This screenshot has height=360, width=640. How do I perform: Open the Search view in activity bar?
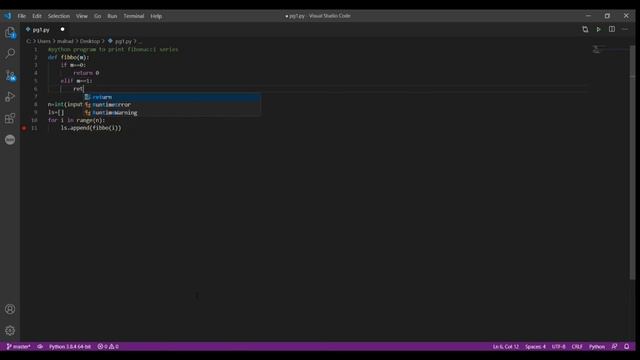pos(10,53)
